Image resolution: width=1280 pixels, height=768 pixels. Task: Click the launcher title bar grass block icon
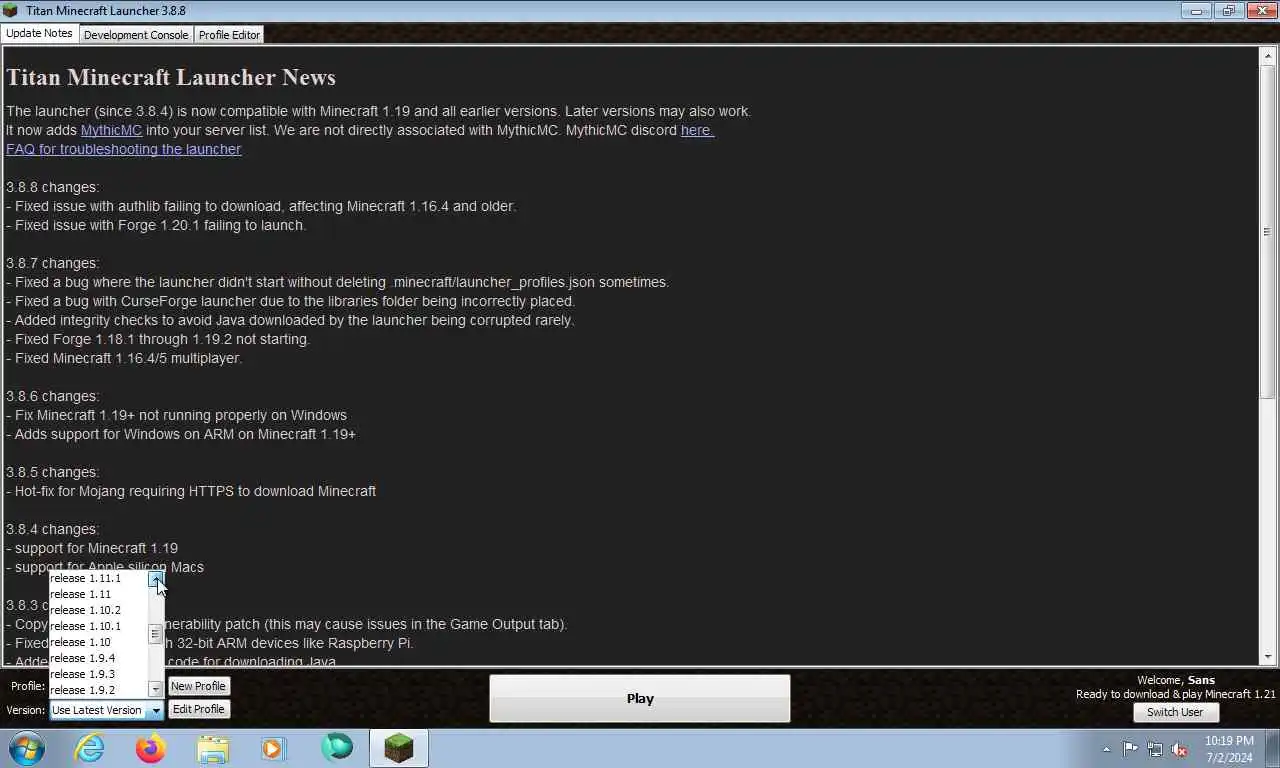(x=11, y=11)
